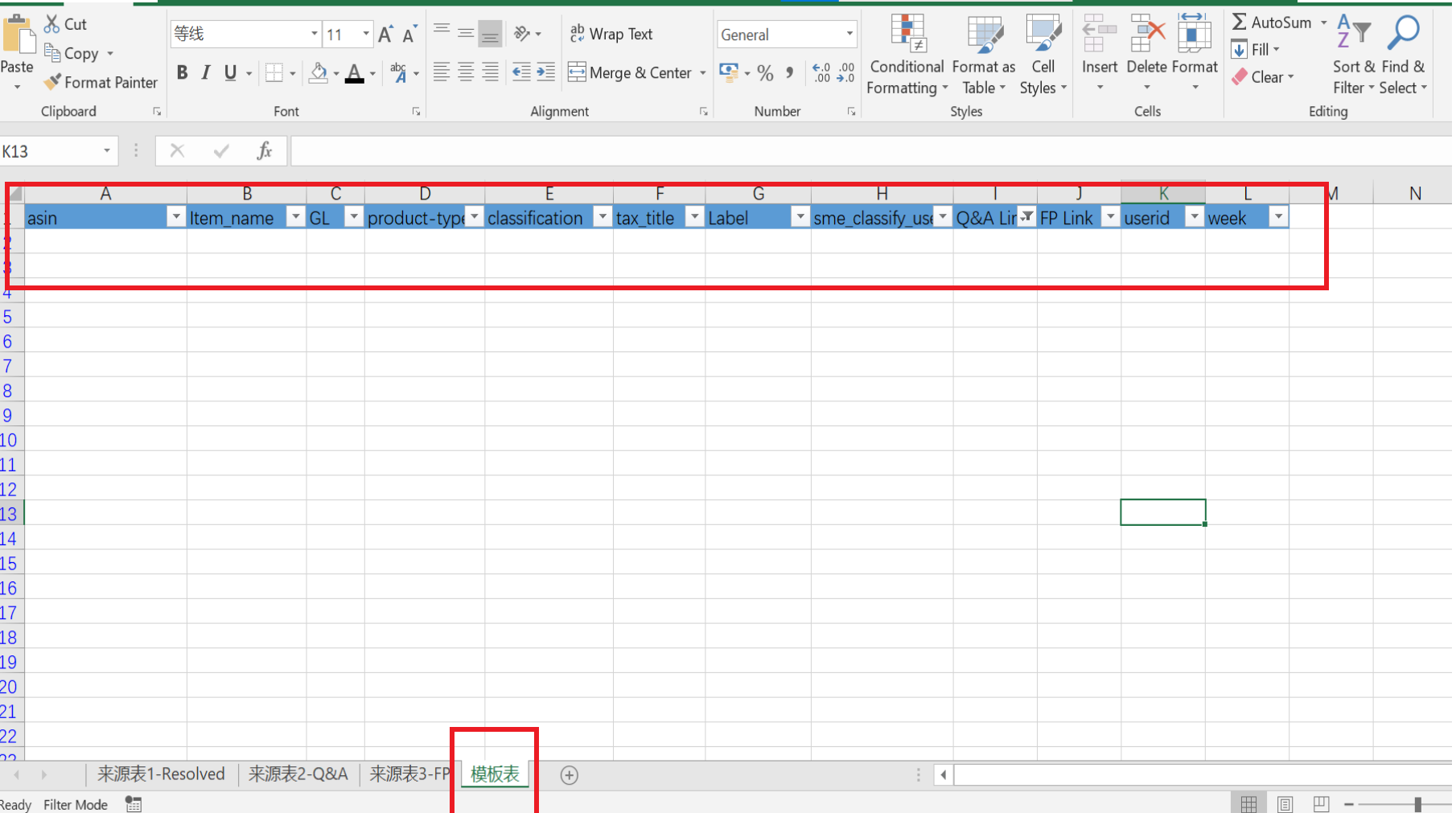Screen dimensions: 1456x813
Task: Click the Cut scissors icon
Action: pos(52,24)
